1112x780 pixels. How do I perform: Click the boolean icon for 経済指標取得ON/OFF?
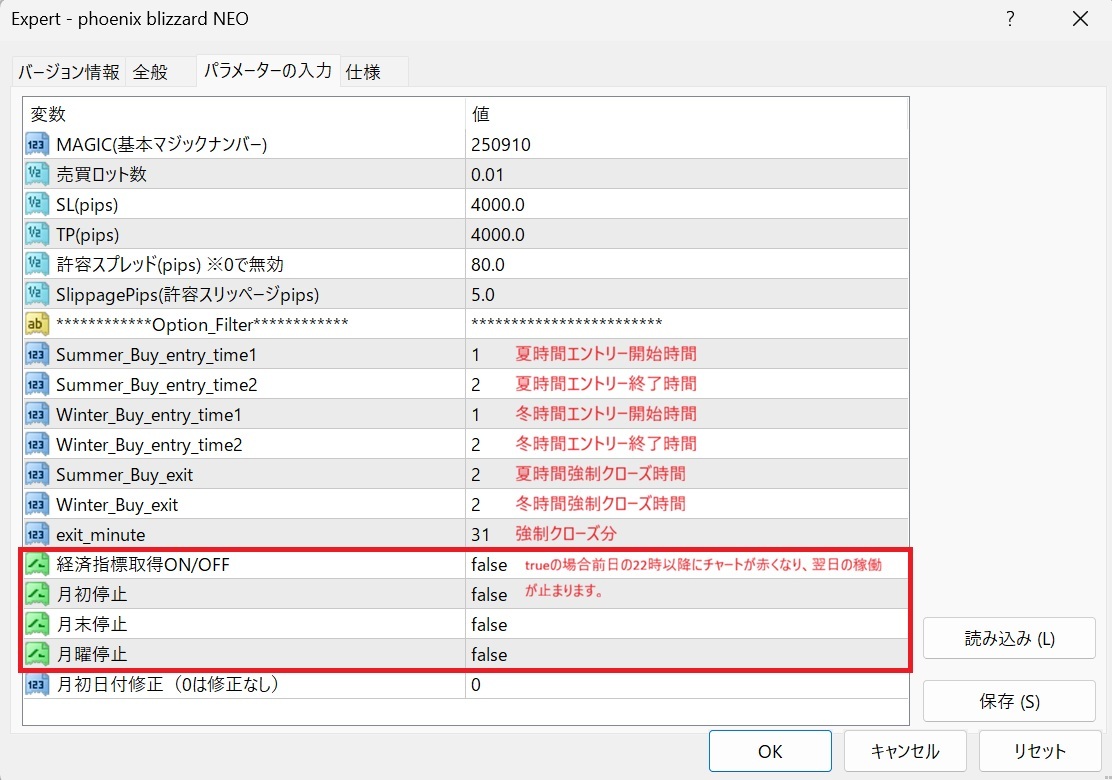(x=37, y=565)
